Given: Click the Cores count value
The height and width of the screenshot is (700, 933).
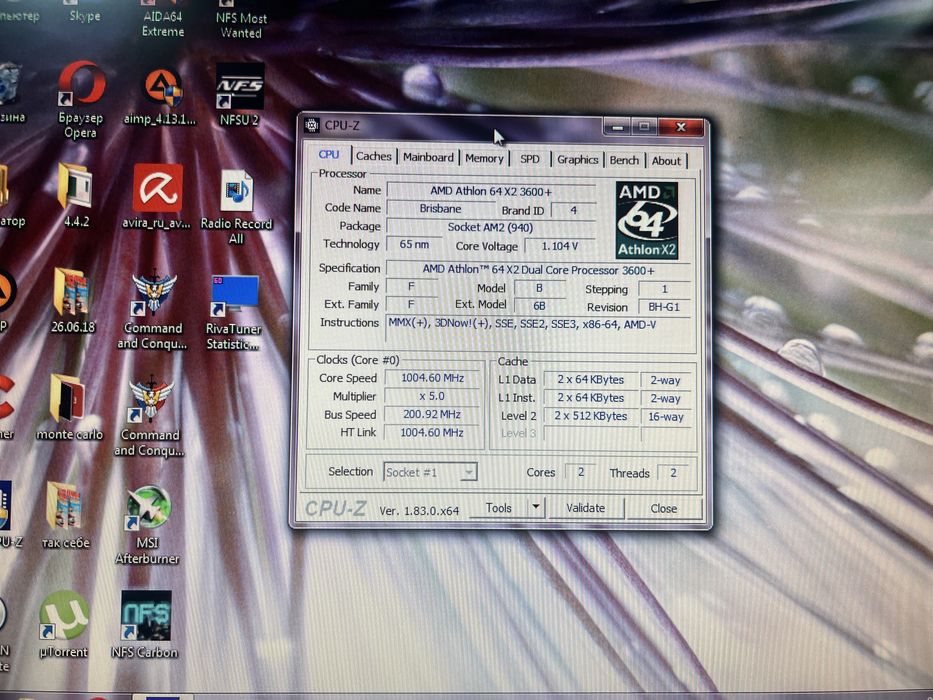Looking at the screenshot, I should point(580,472).
